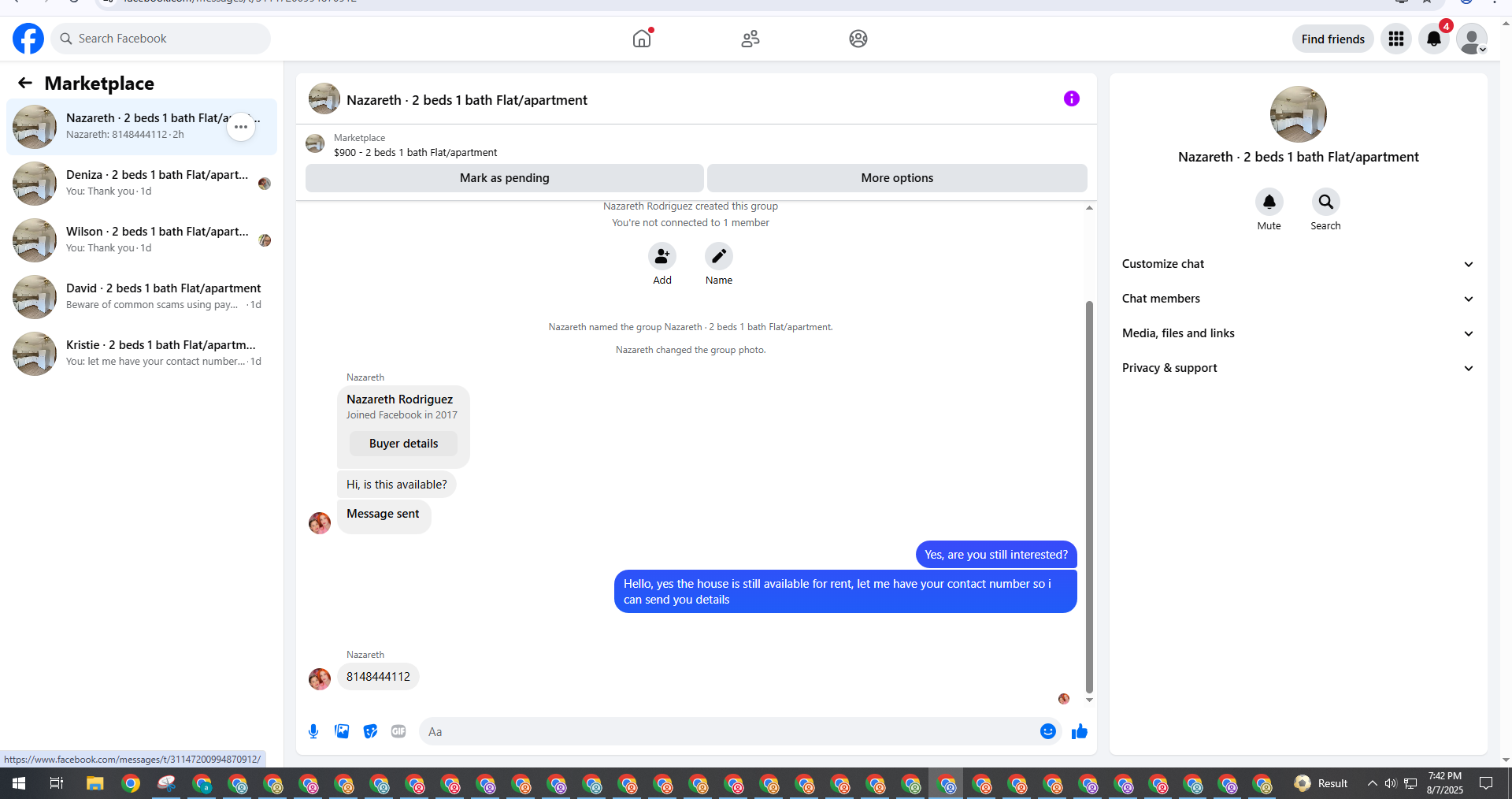Mute the conversation with bell icon

click(1269, 202)
